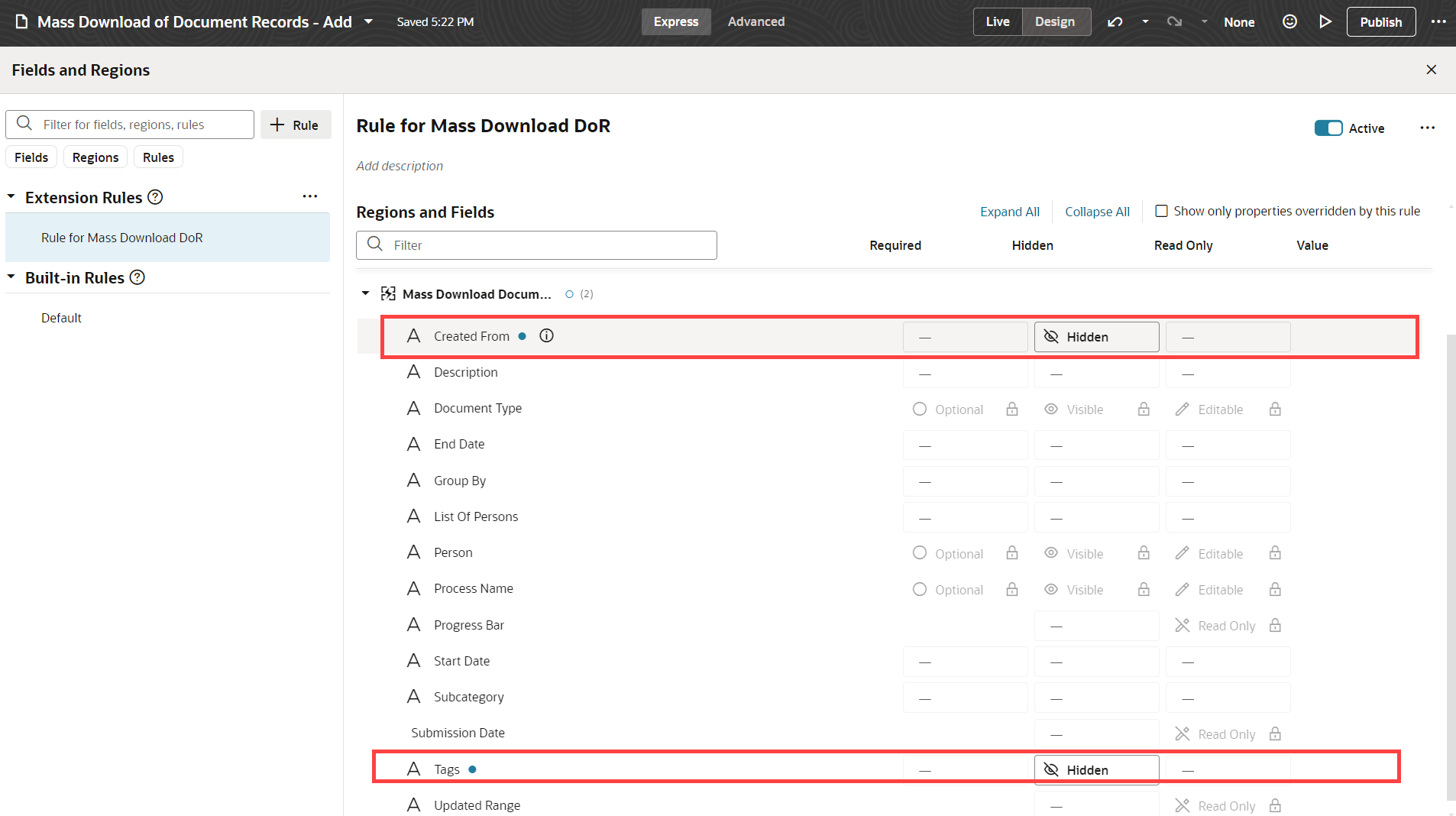
Task: Click the End Date field type icon
Action: (413, 444)
